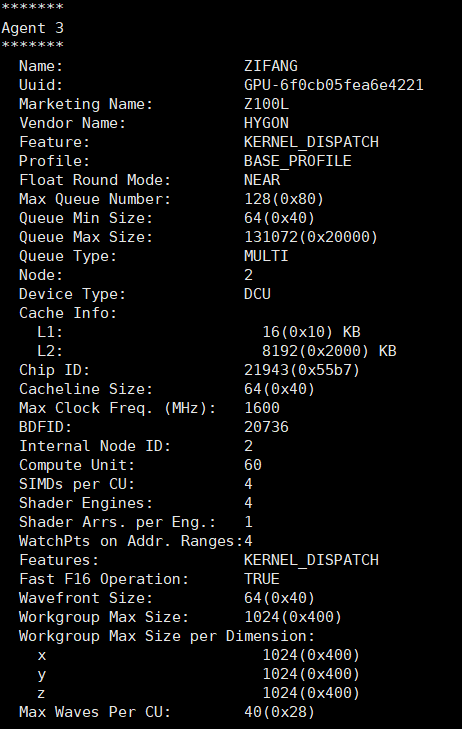Select the L1 cache value '16(0x10) KB'

pyautogui.click(x=311, y=332)
